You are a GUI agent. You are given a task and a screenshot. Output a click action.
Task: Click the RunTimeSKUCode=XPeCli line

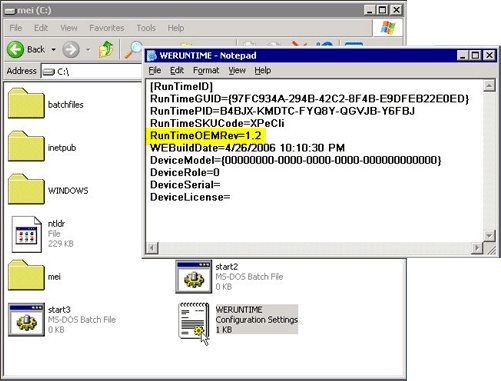pyautogui.click(x=217, y=123)
